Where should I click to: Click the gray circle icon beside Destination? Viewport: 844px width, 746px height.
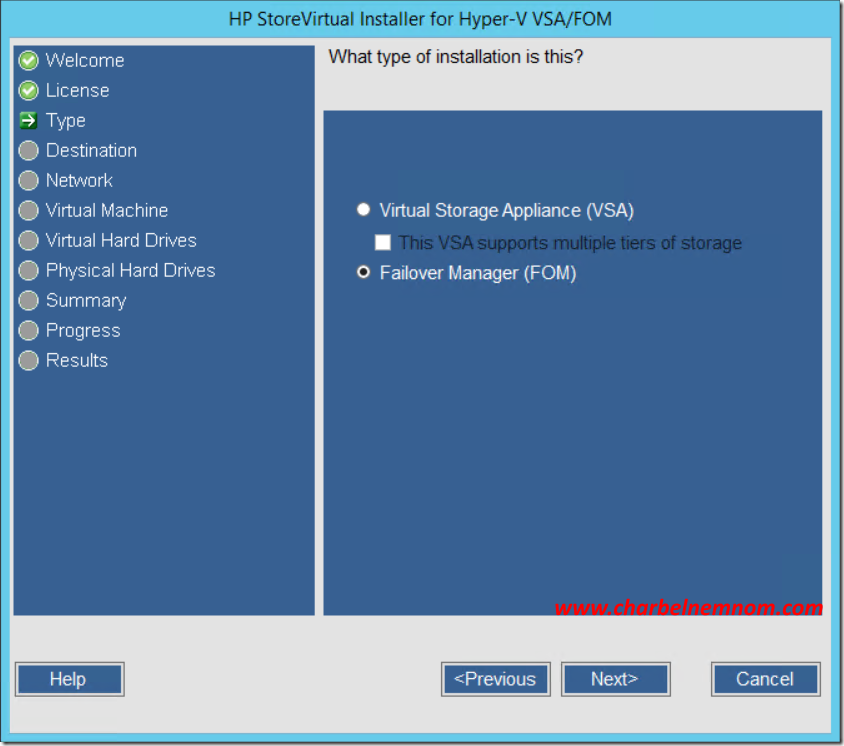[29, 151]
